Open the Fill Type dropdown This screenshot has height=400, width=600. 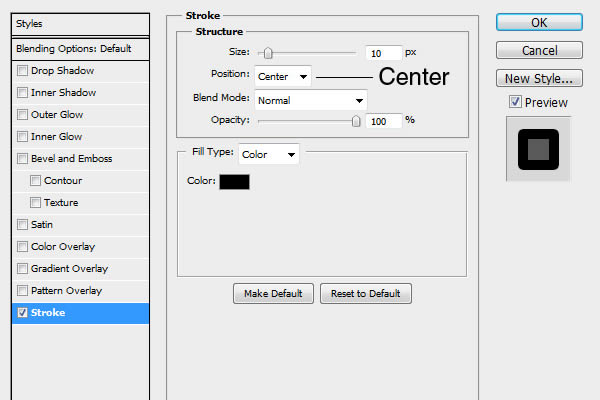[269, 154]
